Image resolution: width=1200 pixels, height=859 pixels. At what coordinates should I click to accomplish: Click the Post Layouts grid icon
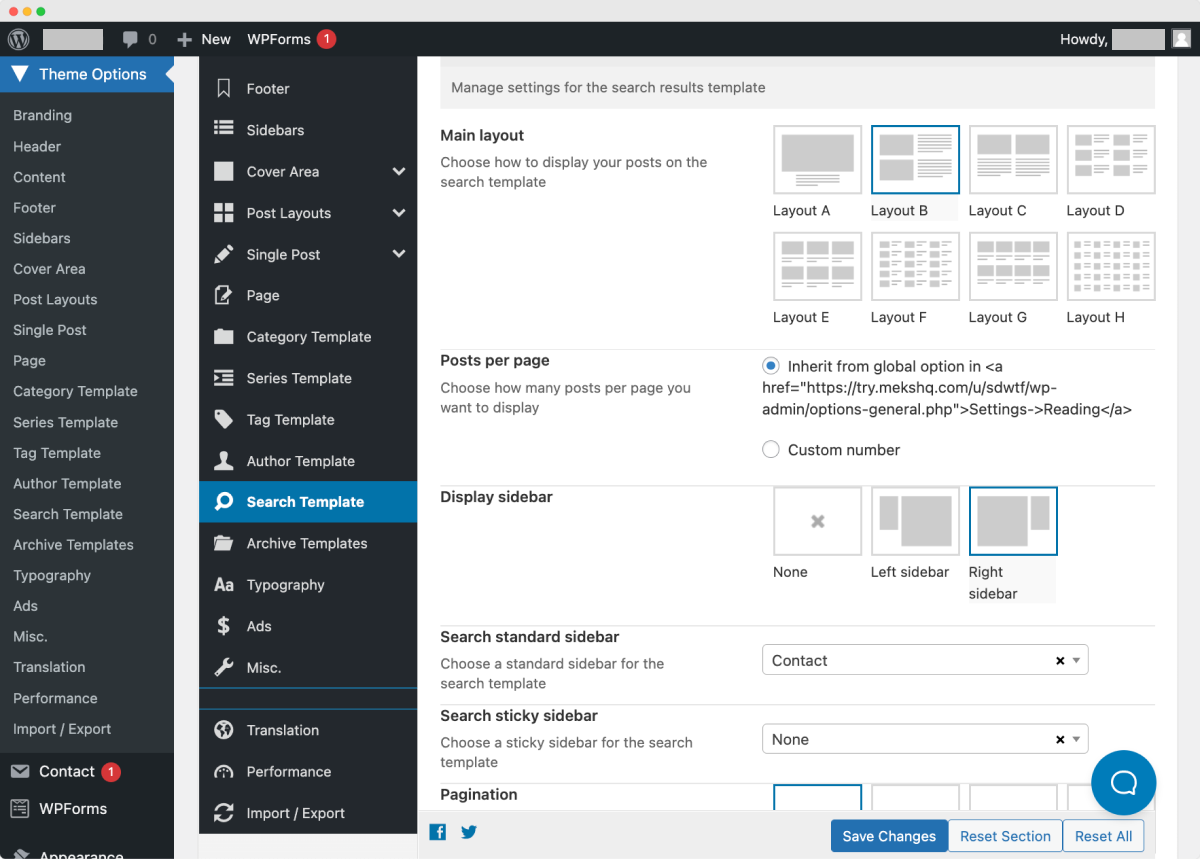coord(224,212)
